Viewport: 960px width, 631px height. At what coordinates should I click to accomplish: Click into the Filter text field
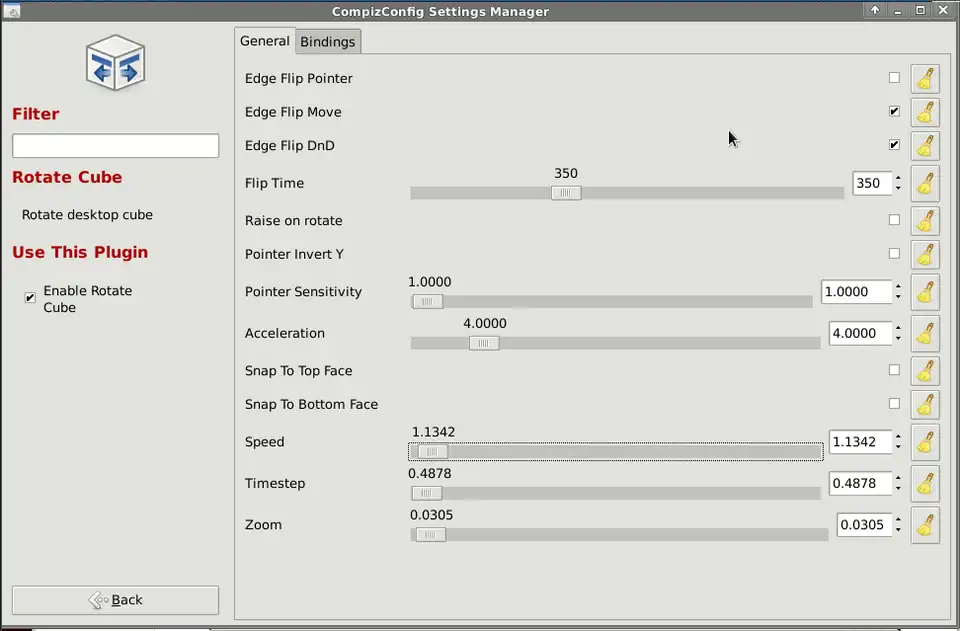(115, 146)
